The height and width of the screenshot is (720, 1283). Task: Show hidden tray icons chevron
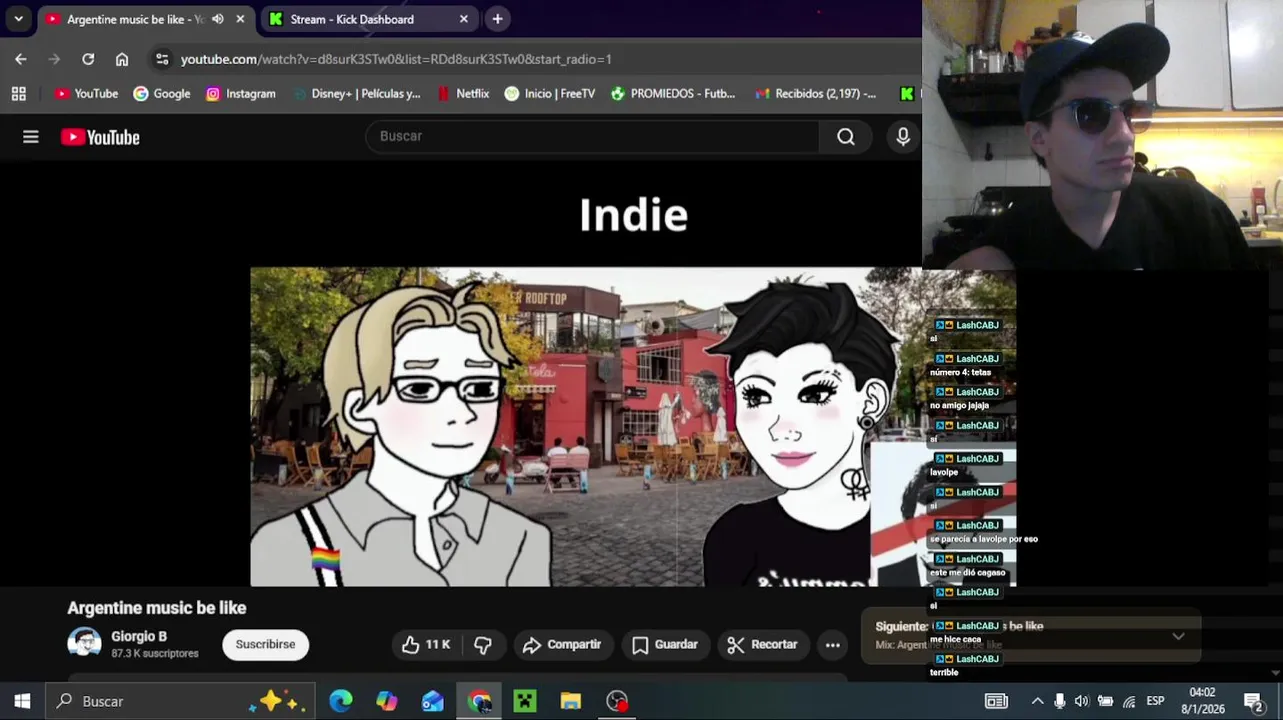coord(1037,701)
